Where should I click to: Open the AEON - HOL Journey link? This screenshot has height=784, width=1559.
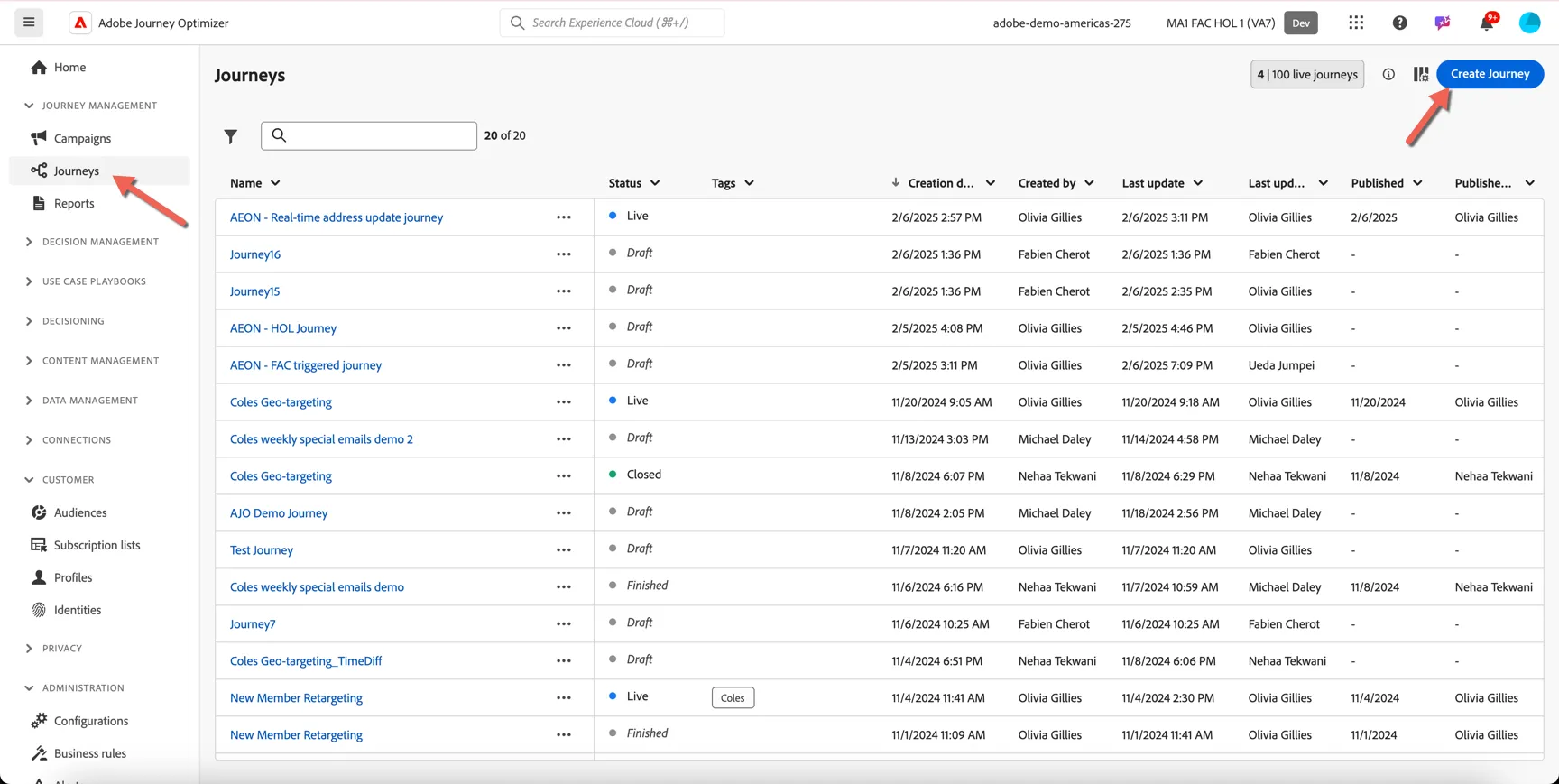tap(283, 328)
